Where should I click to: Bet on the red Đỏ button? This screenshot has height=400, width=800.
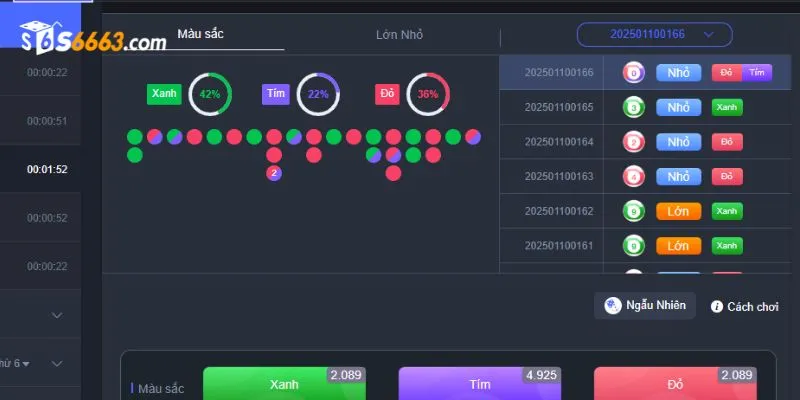click(675, 384)
